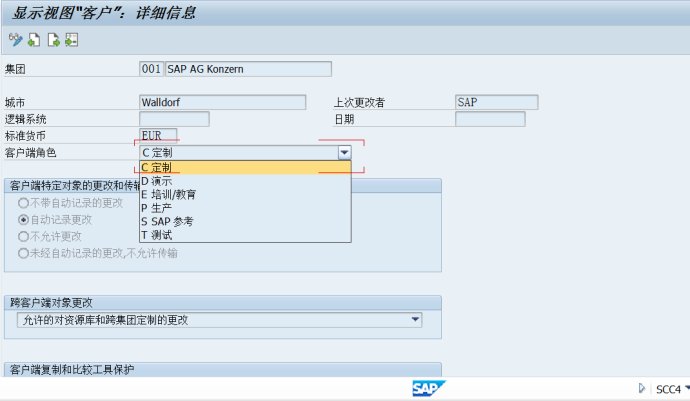690x401 pixels.
Task: Expand status bar triangle beside SCC4
Action: pos(642,388)
